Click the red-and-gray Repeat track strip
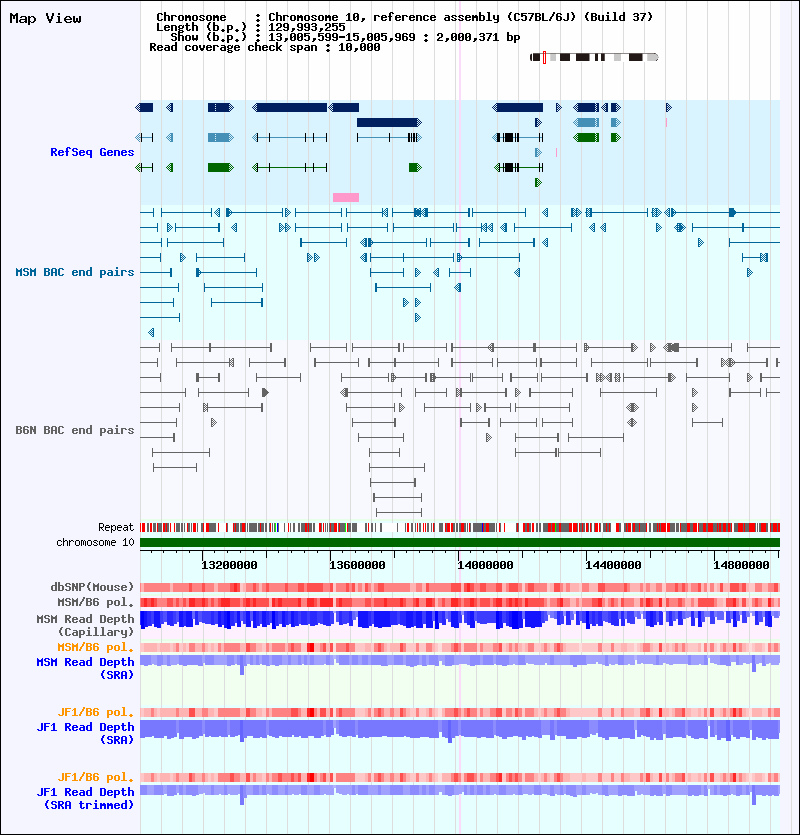The width and height of the screenshot is (800, 835). click(460, 528)
